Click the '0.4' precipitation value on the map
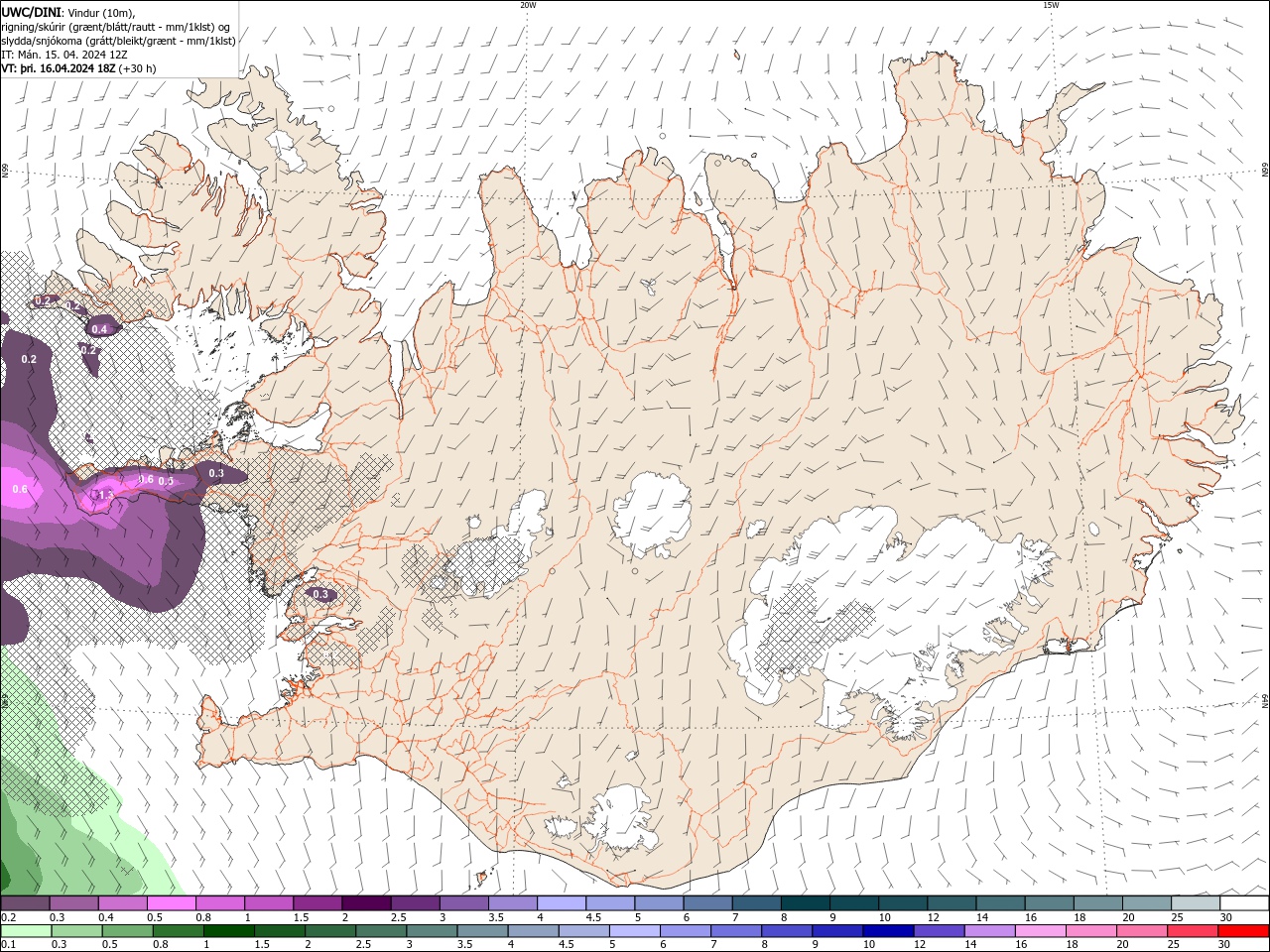 pyautogui.click(x=99, y=329)
